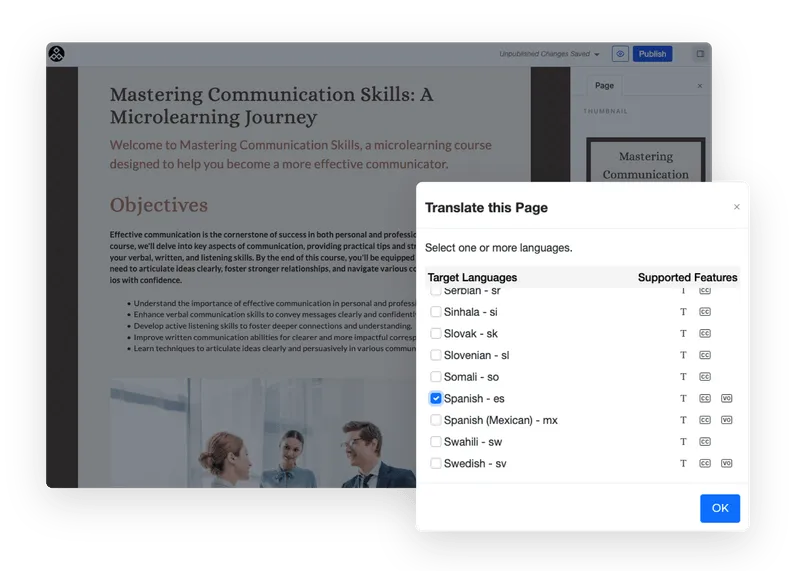Click the app logo icon in top-left
Image resolution: width=800 pixels, height=571 pixels.
(x=57, y=54)
